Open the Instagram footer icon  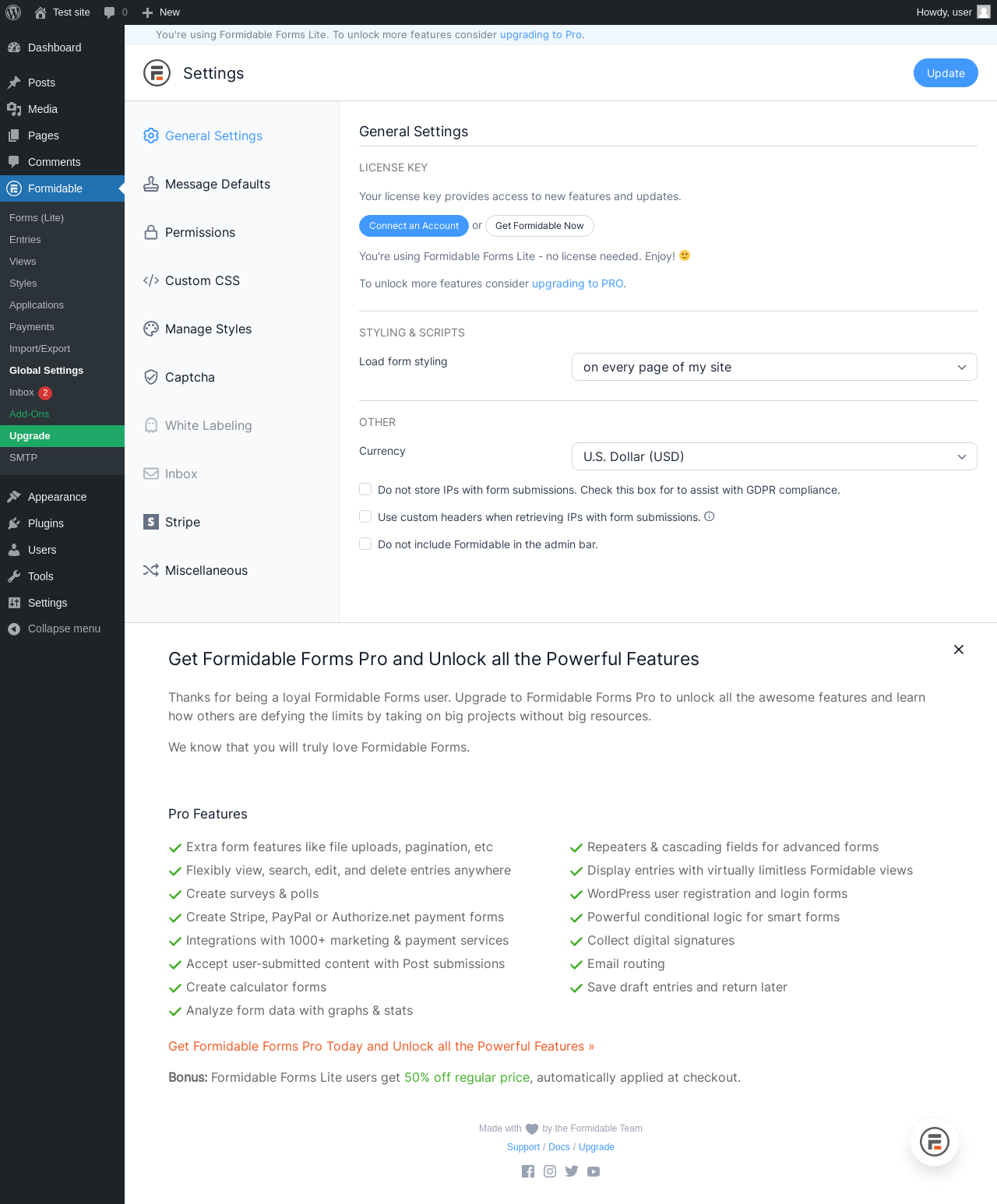(550, 1171)
